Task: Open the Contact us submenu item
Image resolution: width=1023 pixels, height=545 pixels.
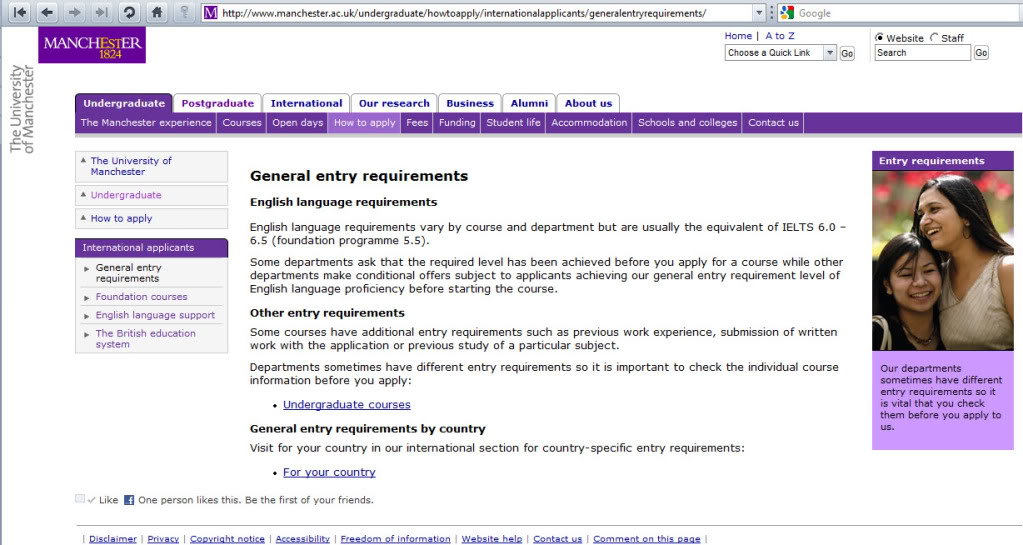Action: [773, 123]
